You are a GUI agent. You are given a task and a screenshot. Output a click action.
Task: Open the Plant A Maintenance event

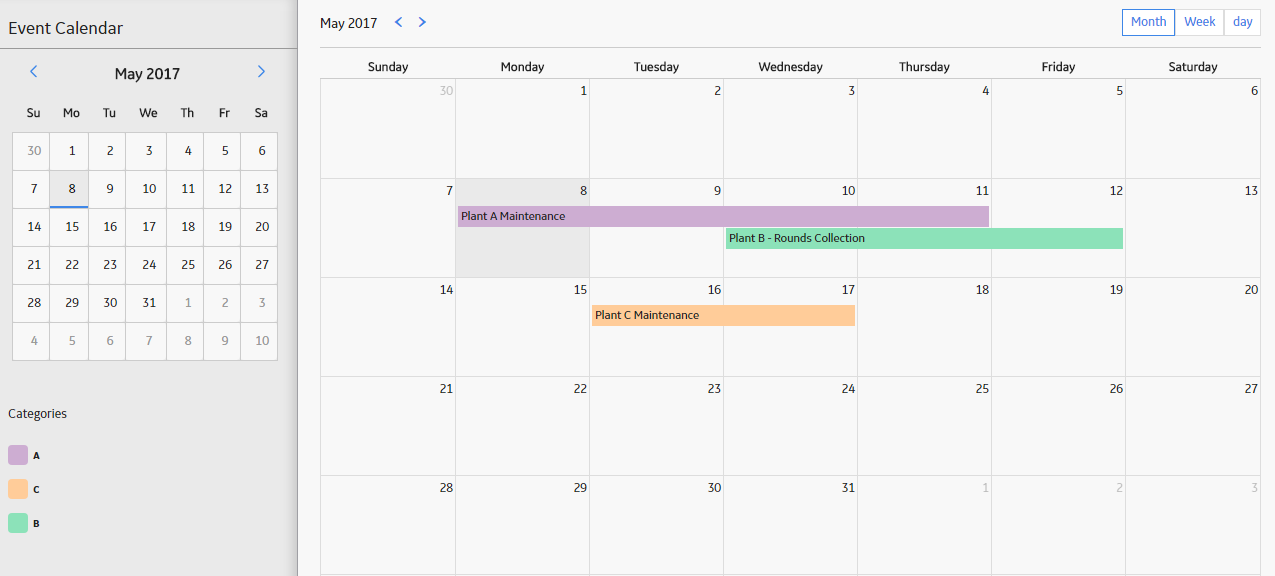coord(723,216)
